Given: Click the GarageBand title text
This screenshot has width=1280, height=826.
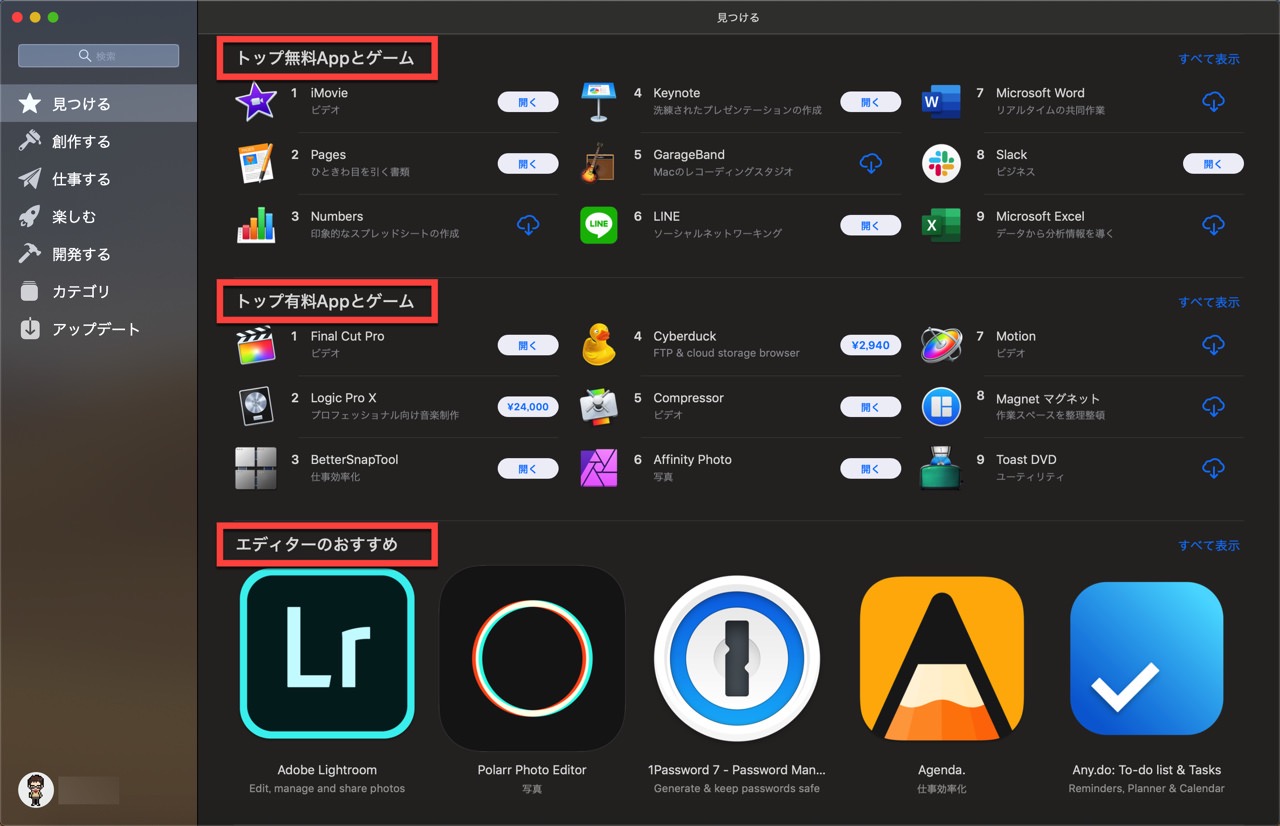Looking at the screenshot, I should click(x=689, y=155).
